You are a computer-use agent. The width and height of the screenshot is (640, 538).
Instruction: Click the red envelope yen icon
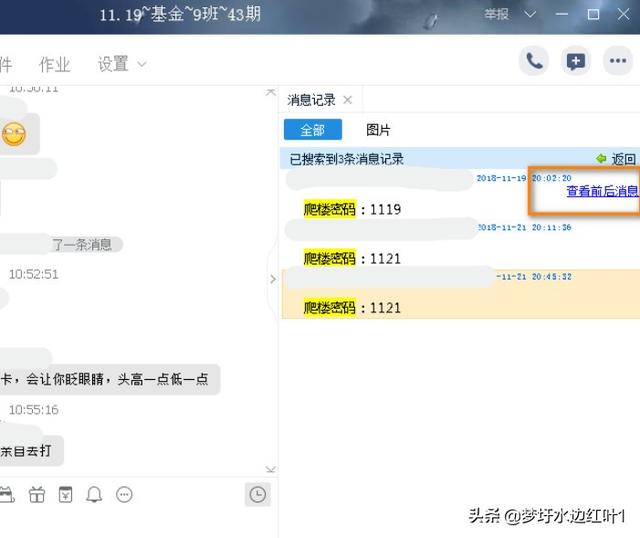coord(65,494)
